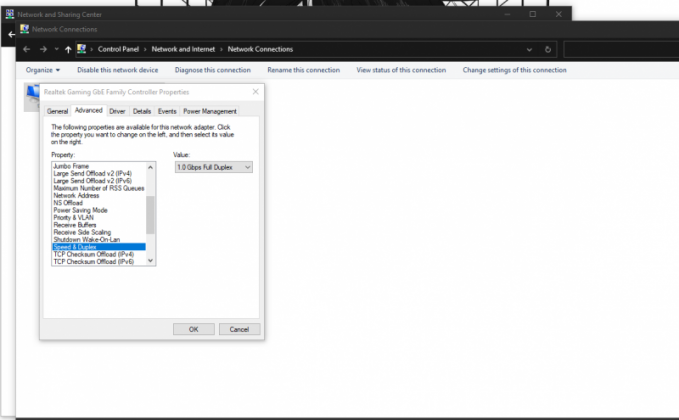Screen dimensions: 679x420
Task: Click Network and Internet breadcrumb
Action: (183, 49)
